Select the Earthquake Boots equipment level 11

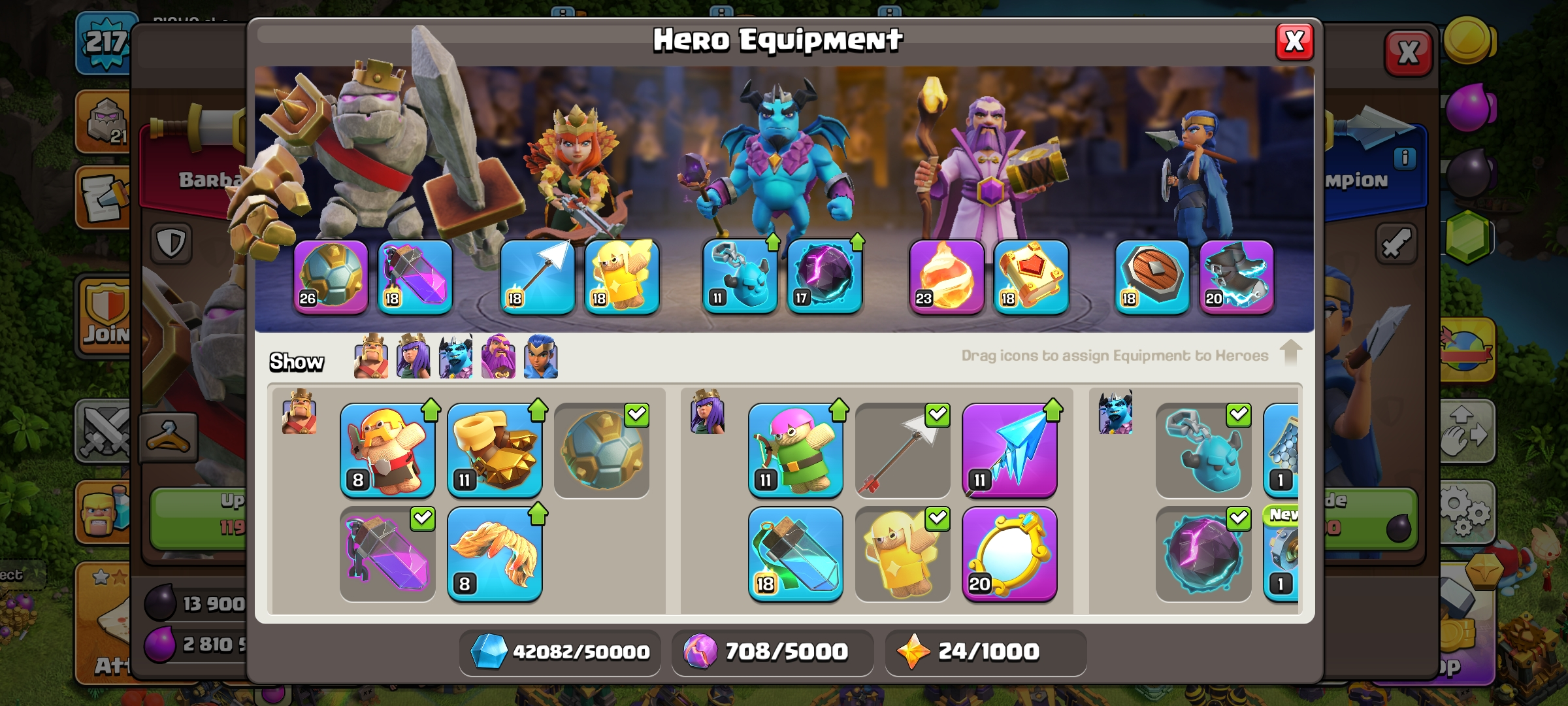click(495, 450)
